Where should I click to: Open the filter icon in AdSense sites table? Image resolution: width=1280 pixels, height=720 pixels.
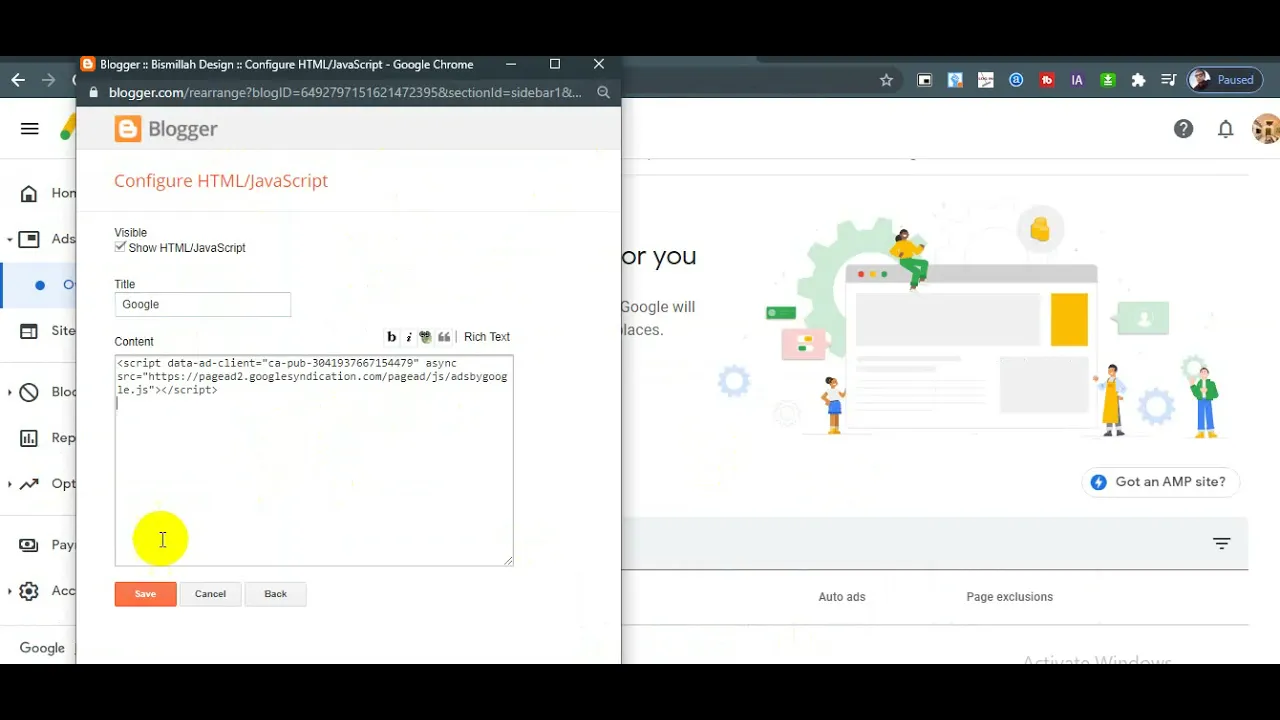pyautogui.click(x=1222, y=543)
